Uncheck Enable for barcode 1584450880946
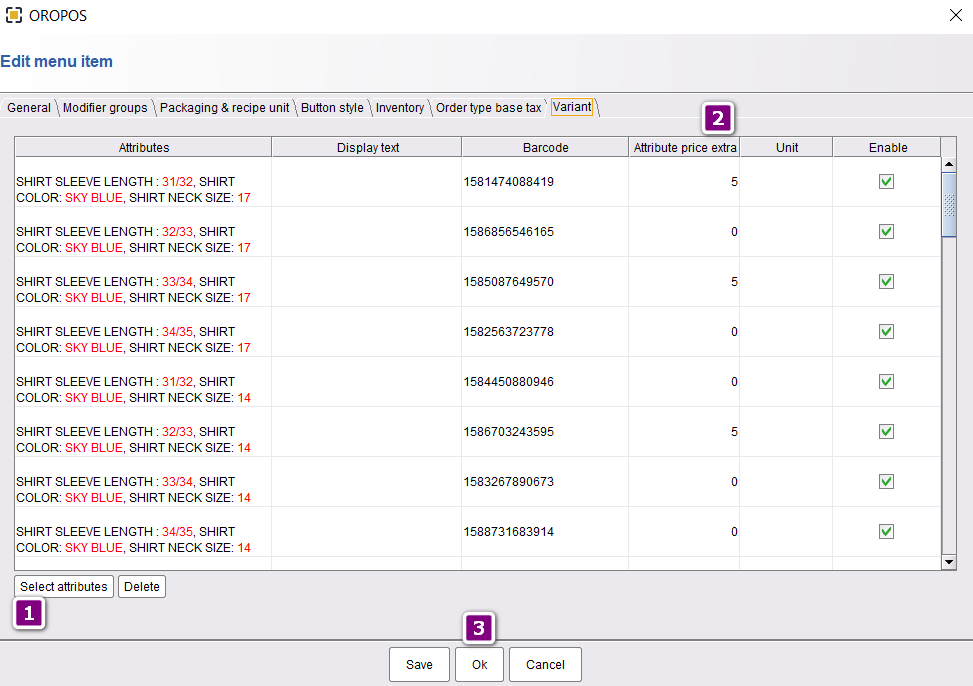Viewport: 973px width, 686px height. tap(886, 381)
